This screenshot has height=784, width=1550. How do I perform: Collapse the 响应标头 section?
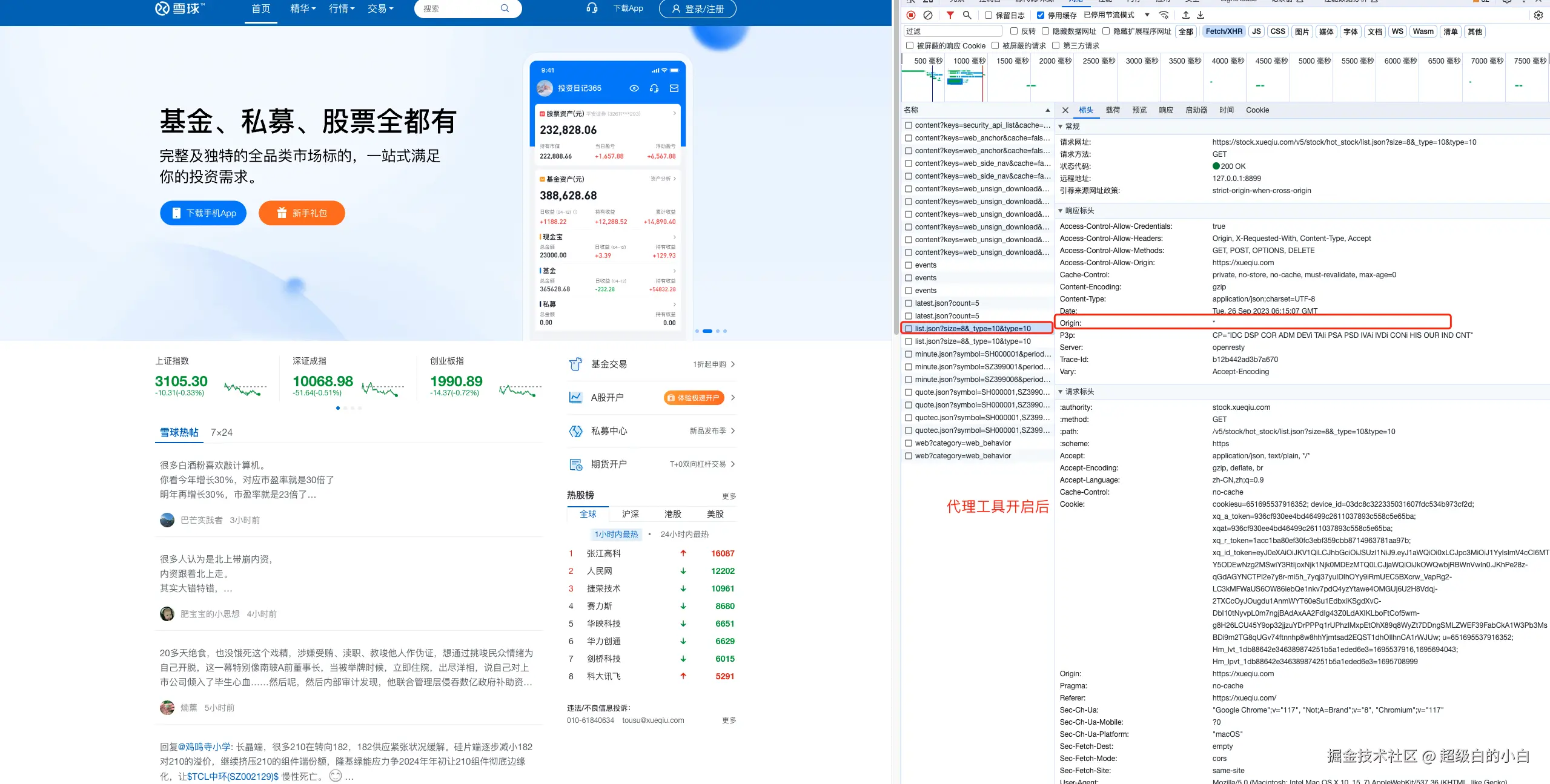point(1079,211)
